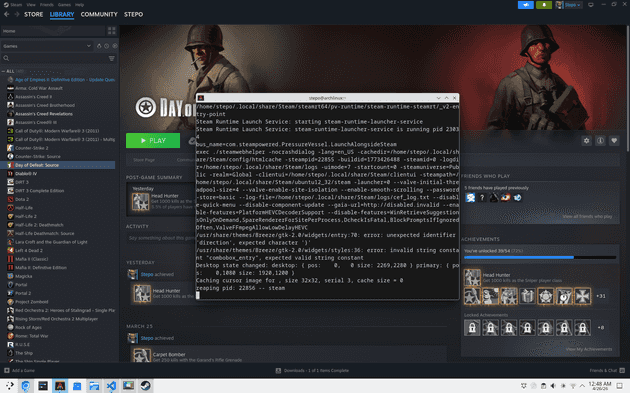Select Rome: Total War in the list

(61, 336)
